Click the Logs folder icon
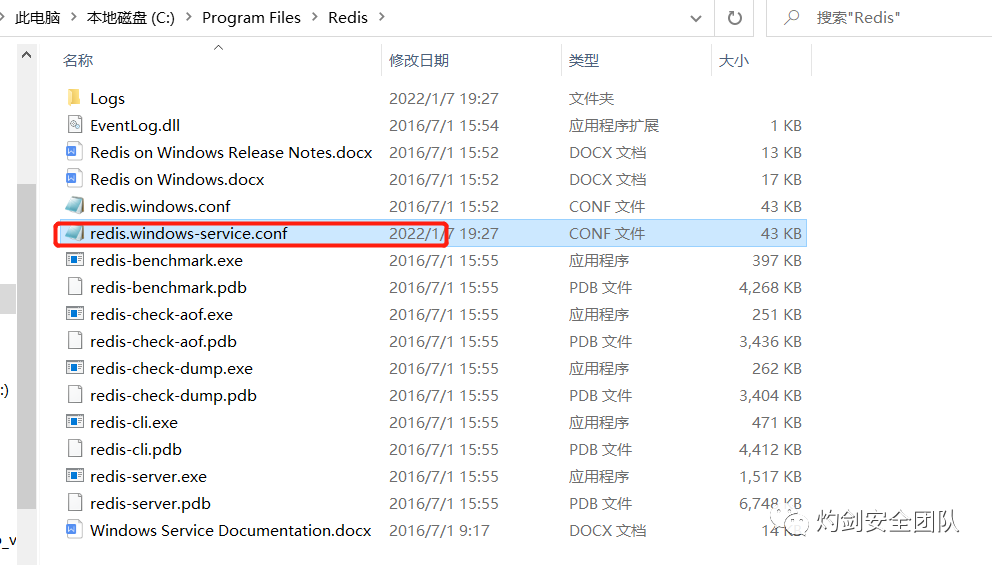The height and width of the screenshot is (565, 992). (74, 97)
